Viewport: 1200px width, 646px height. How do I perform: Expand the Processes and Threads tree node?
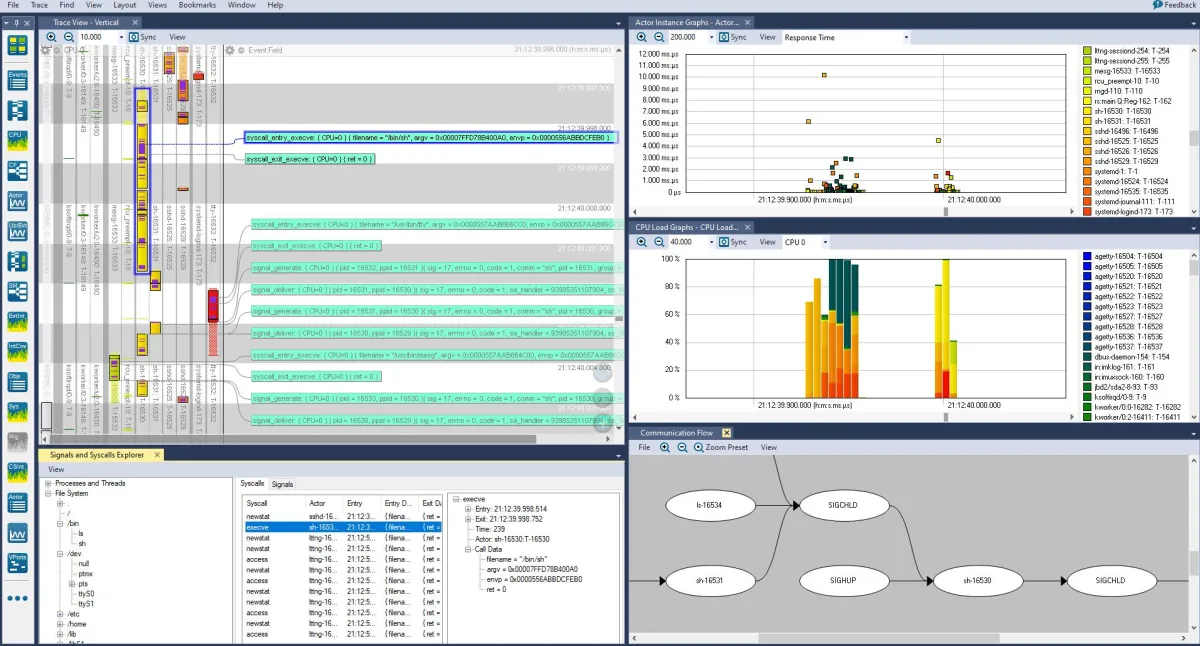coord(48,483)
